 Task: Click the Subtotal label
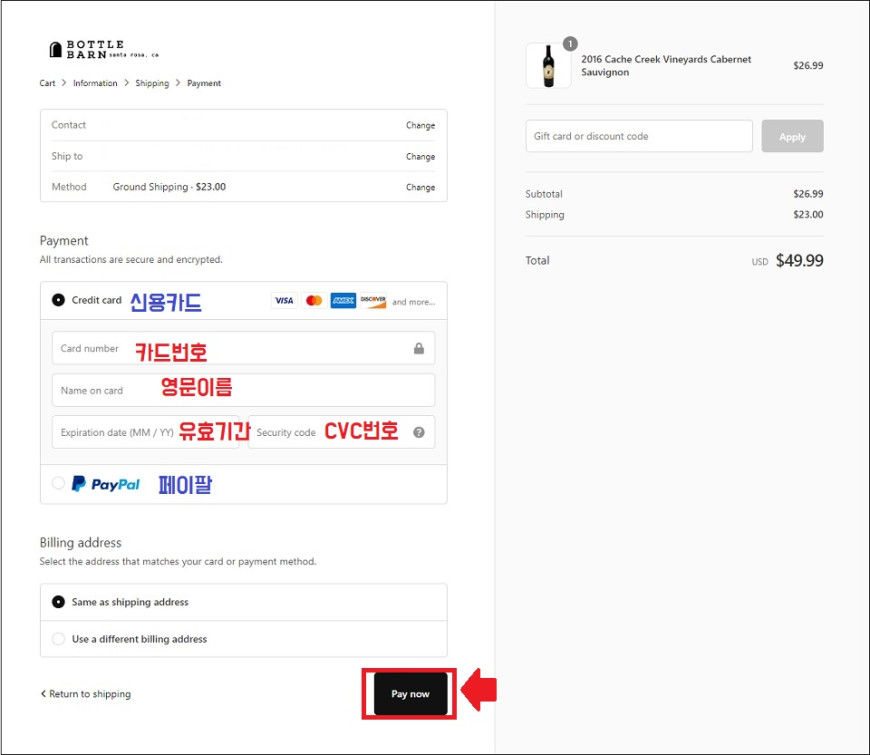coord(544,194)
